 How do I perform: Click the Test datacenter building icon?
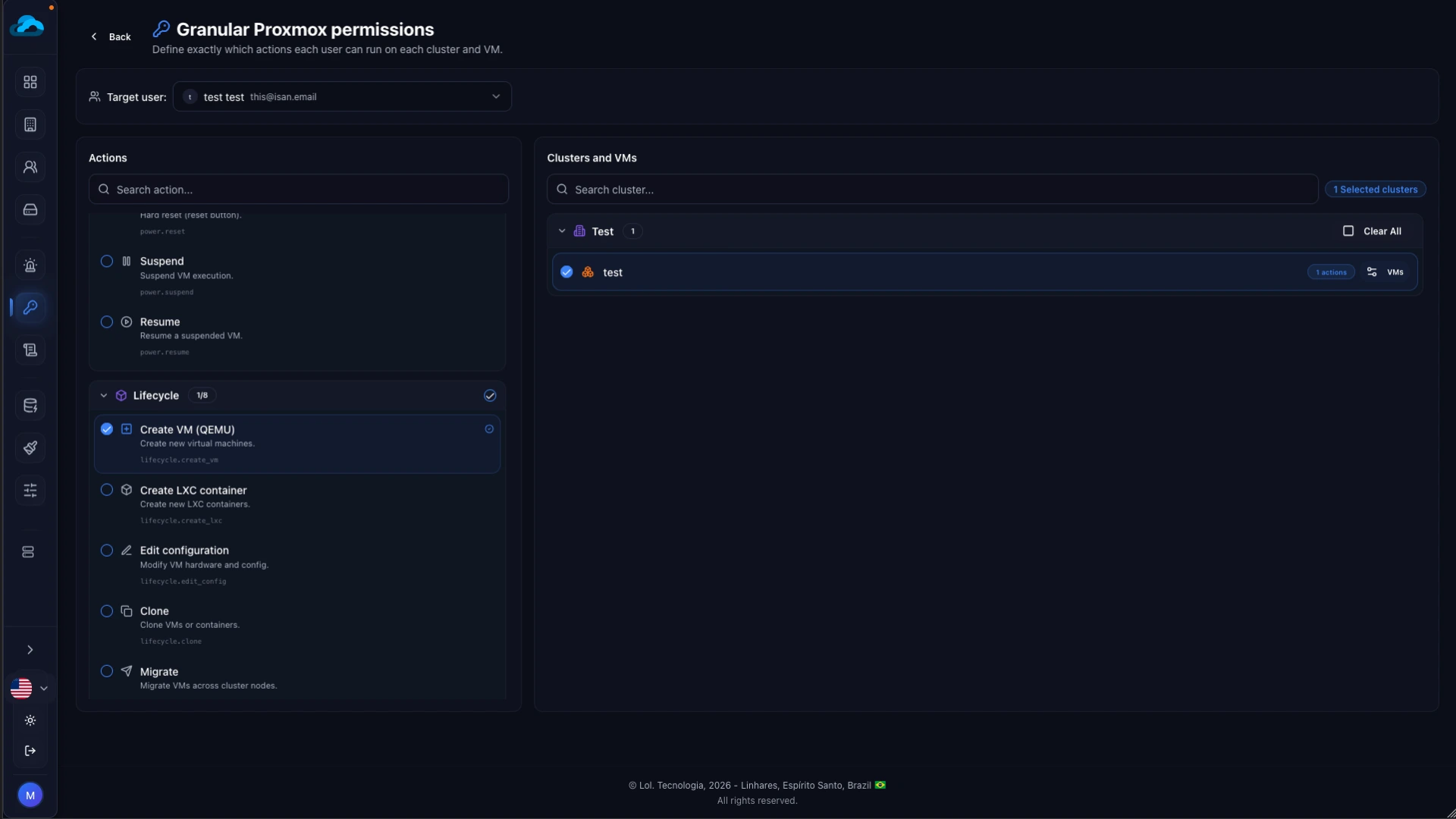(579, 231)
